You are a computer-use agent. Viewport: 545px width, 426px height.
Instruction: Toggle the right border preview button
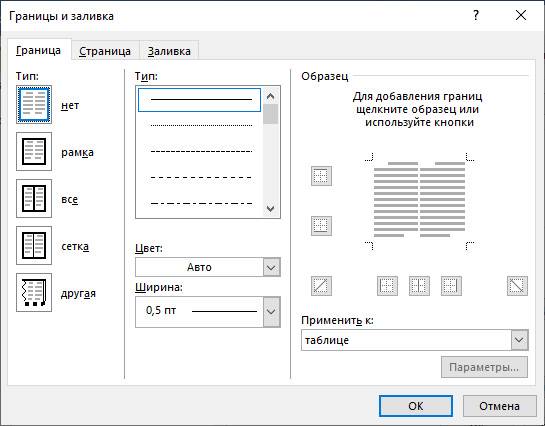[451, 286]
